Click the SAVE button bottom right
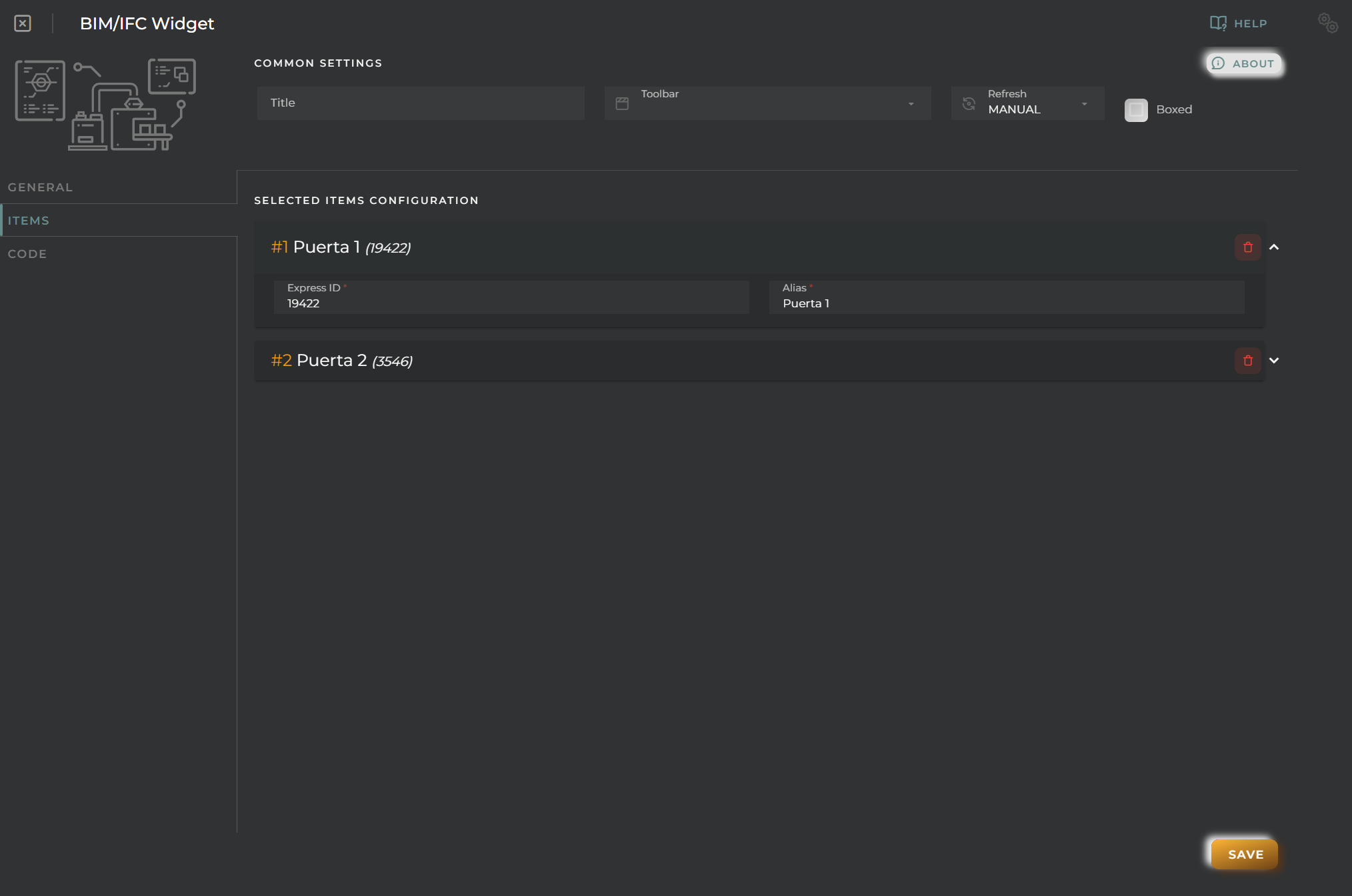Viewport: 1352px width, 896px height. (x=1245, y=854)
